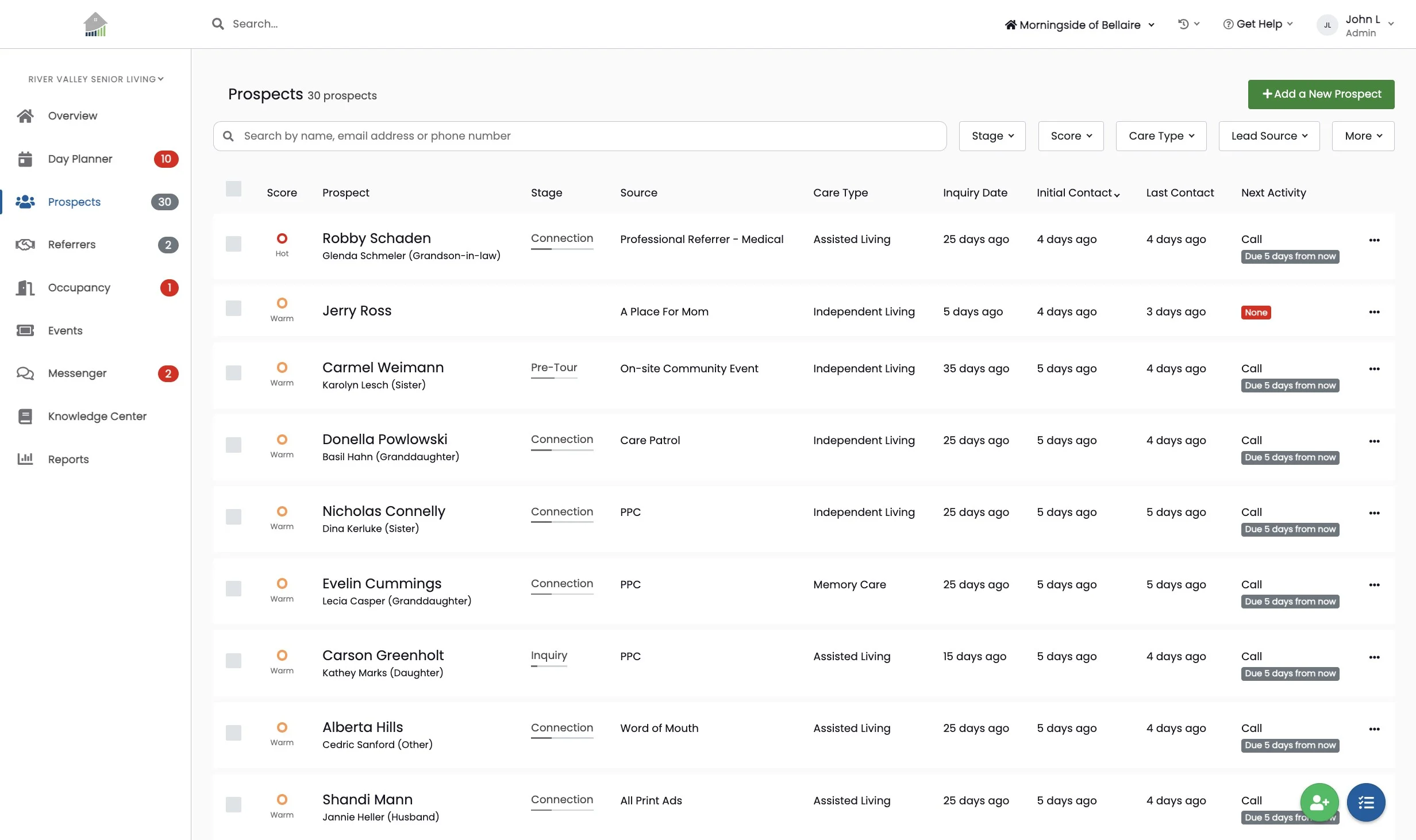Screen dimensions: 1416x840
Task: Open row options for Donella Powlowski
Action: click(1375, 441)
